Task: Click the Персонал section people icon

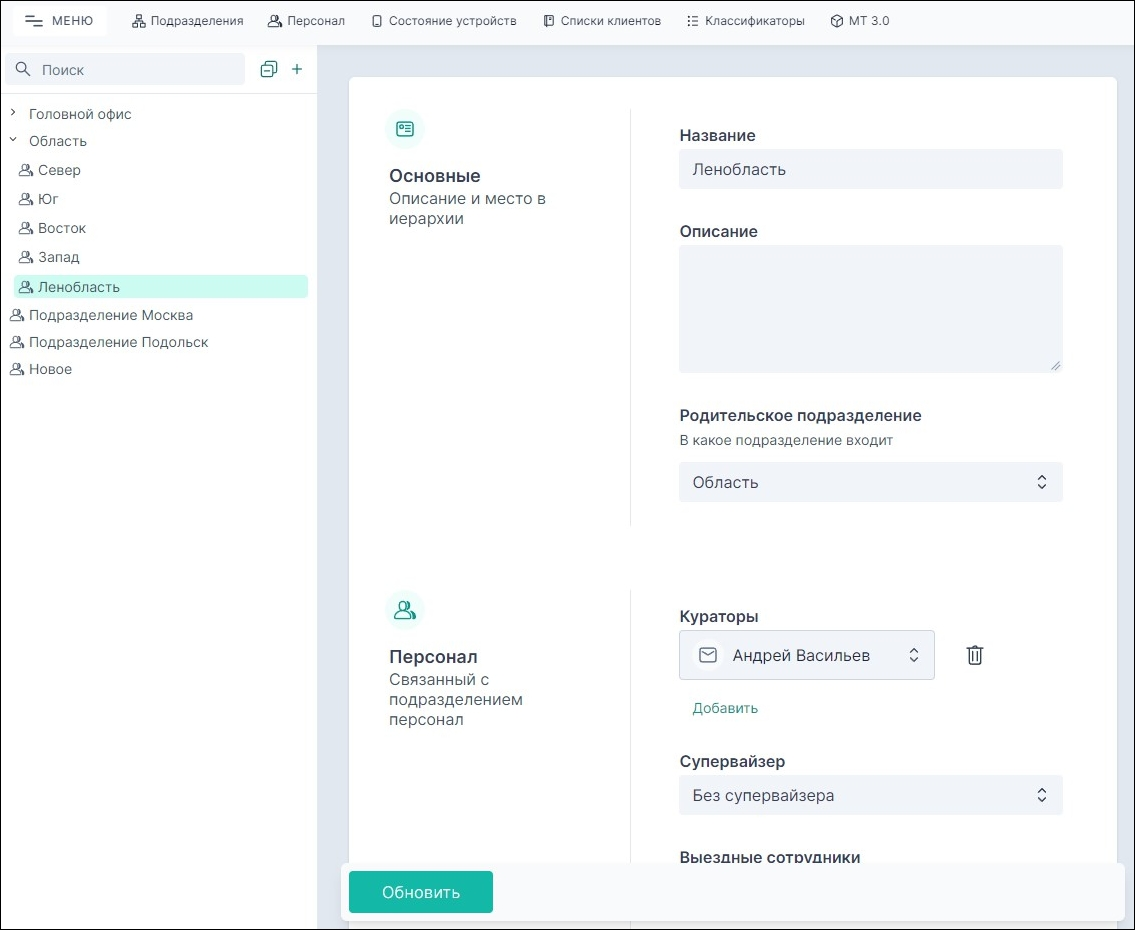Action: pos(405,609)
